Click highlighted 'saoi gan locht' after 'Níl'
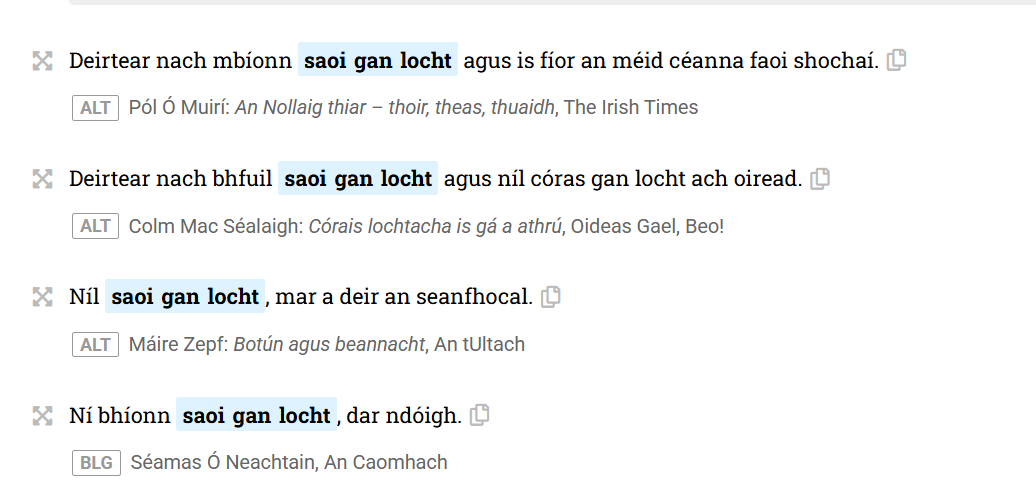The width and height of the screenshot is (1036, 500). point(185,297)
